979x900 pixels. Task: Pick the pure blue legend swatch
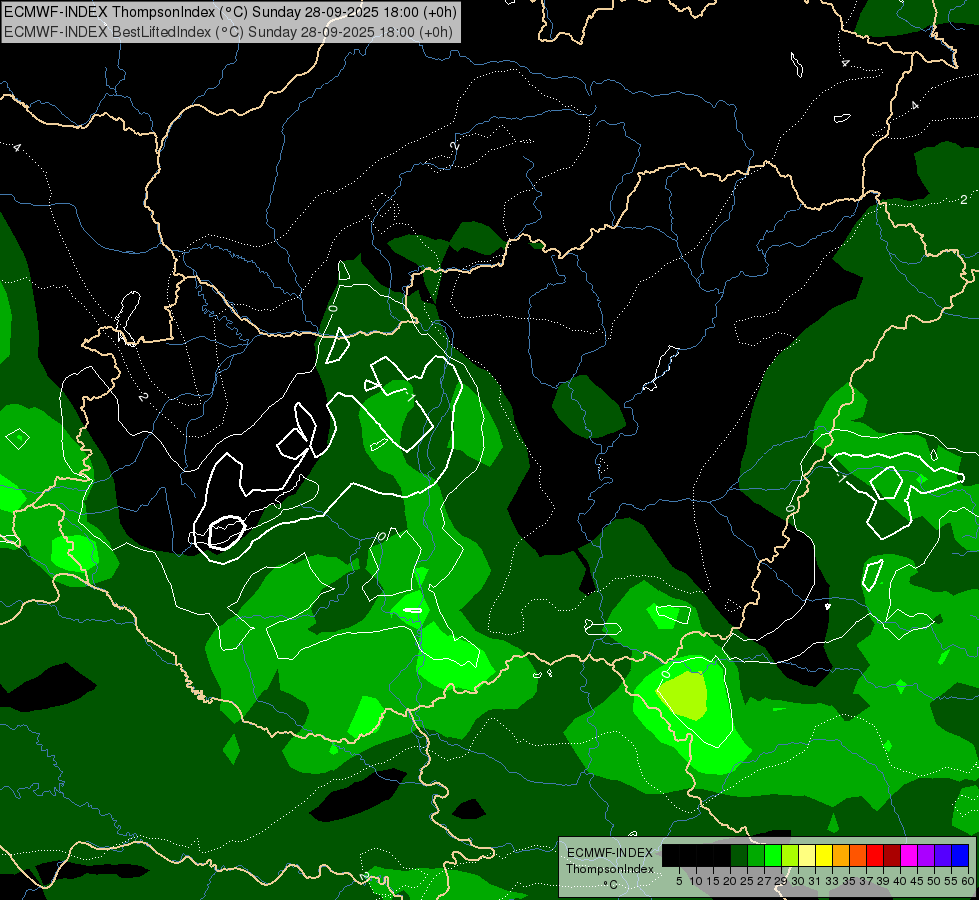pyautogui.click(x=960, y=855)
